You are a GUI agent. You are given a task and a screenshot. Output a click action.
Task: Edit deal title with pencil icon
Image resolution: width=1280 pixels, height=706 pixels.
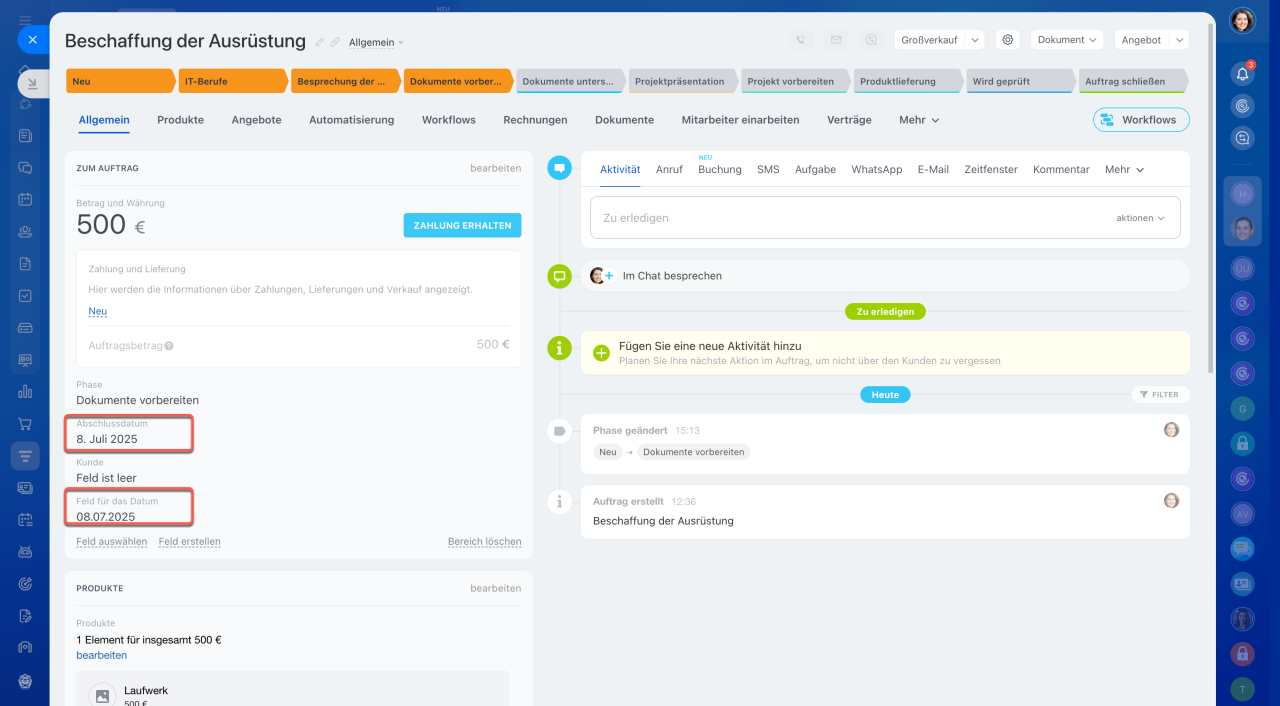(x=320, y=42)
